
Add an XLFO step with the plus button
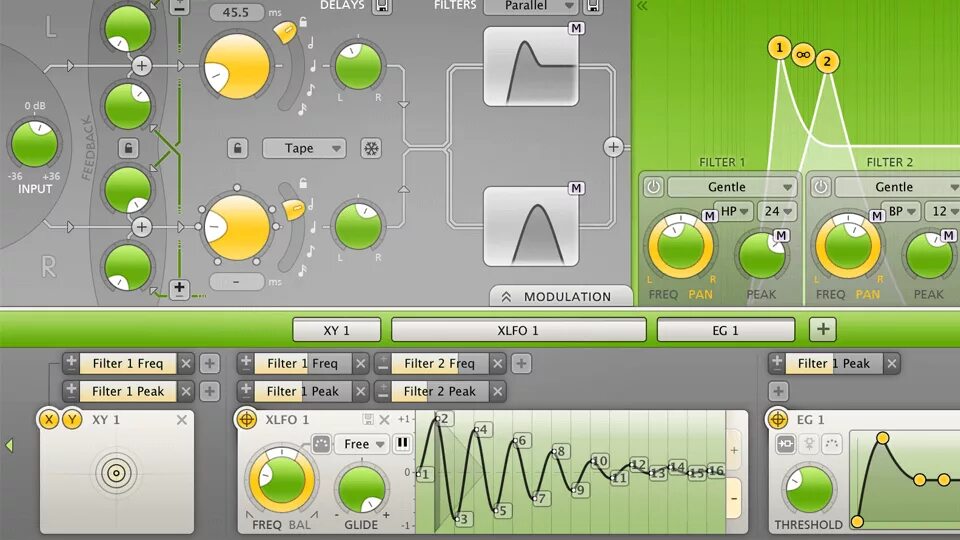734,450
